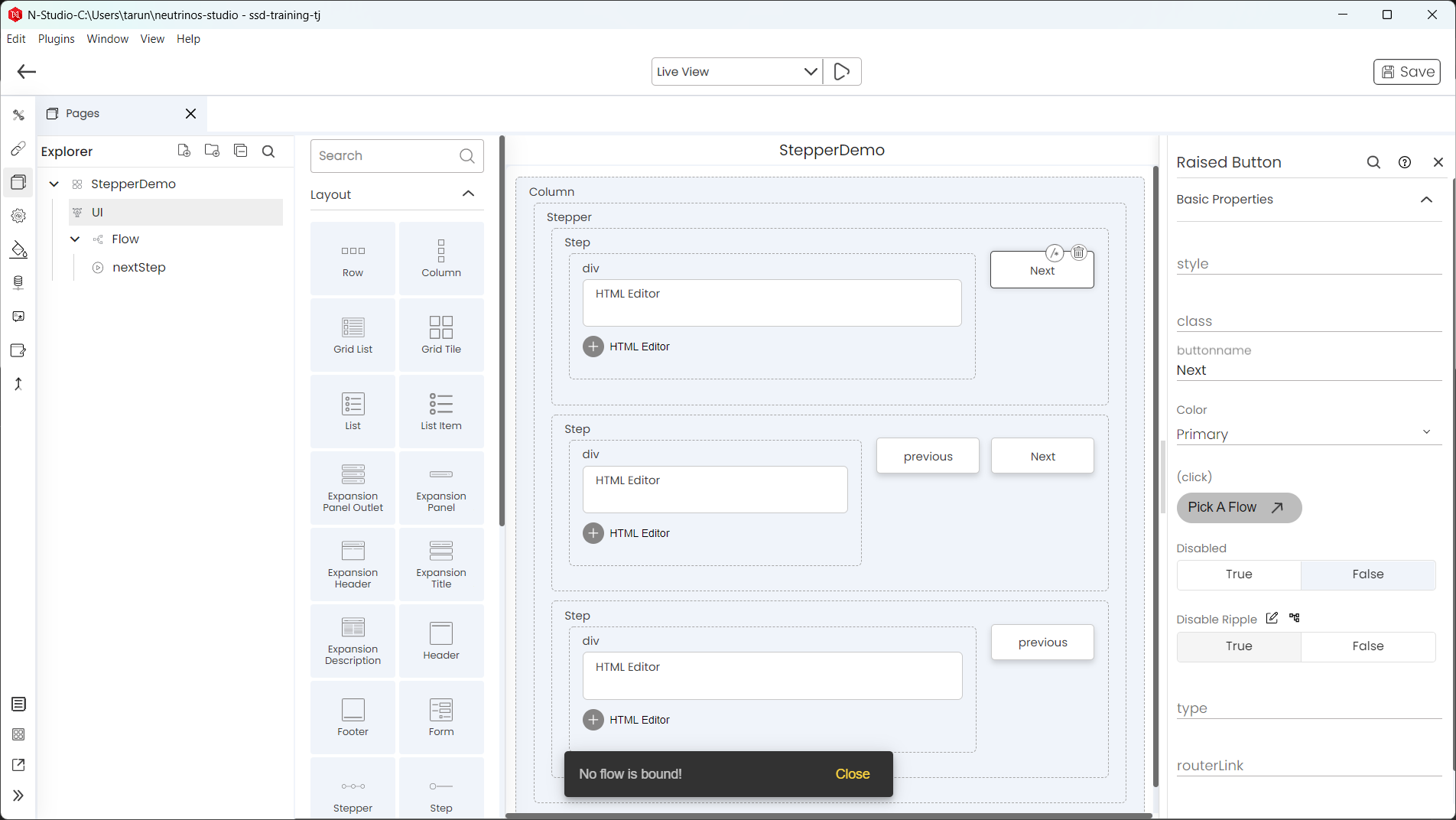This screenshot has height=820, width=1456.
Task: Click the external export icon at sidebar bottom
Action: tap(18, 765)
